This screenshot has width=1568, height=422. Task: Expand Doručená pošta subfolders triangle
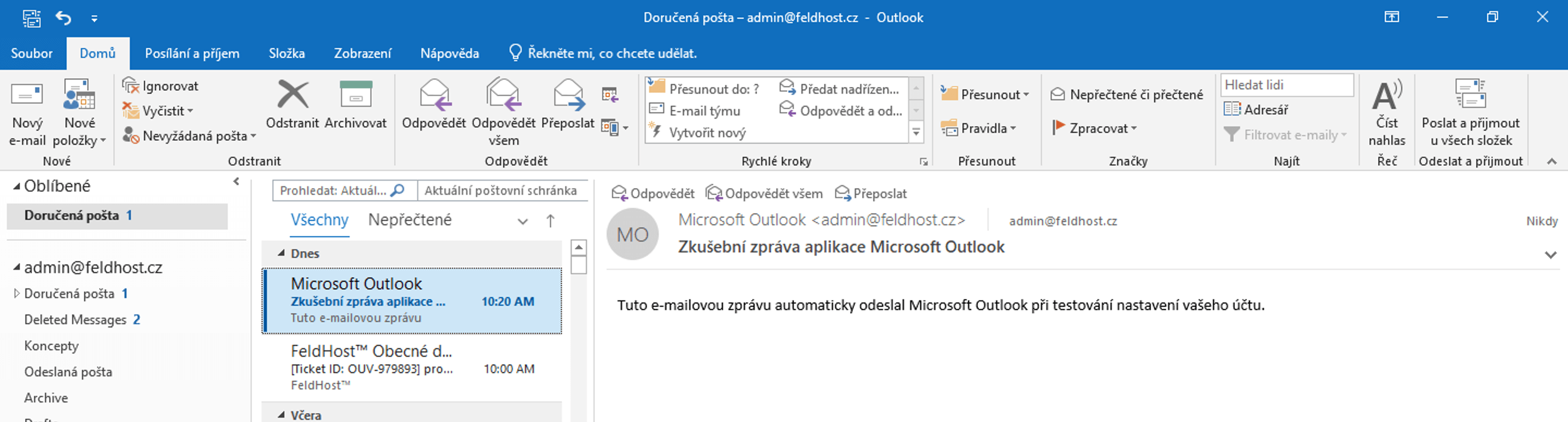pyautogui.click(x=16, y=294)
